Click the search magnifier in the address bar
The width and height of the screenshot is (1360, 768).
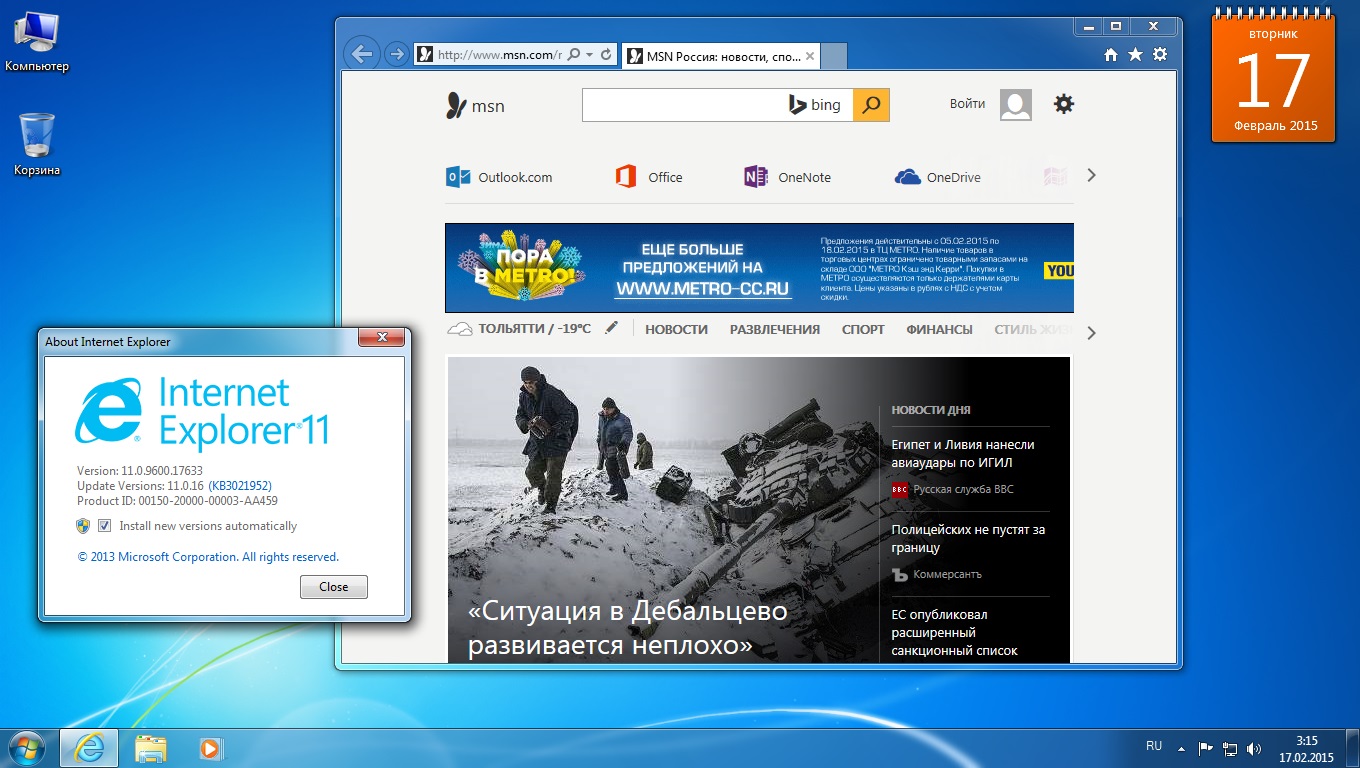(x=574, y=55)
